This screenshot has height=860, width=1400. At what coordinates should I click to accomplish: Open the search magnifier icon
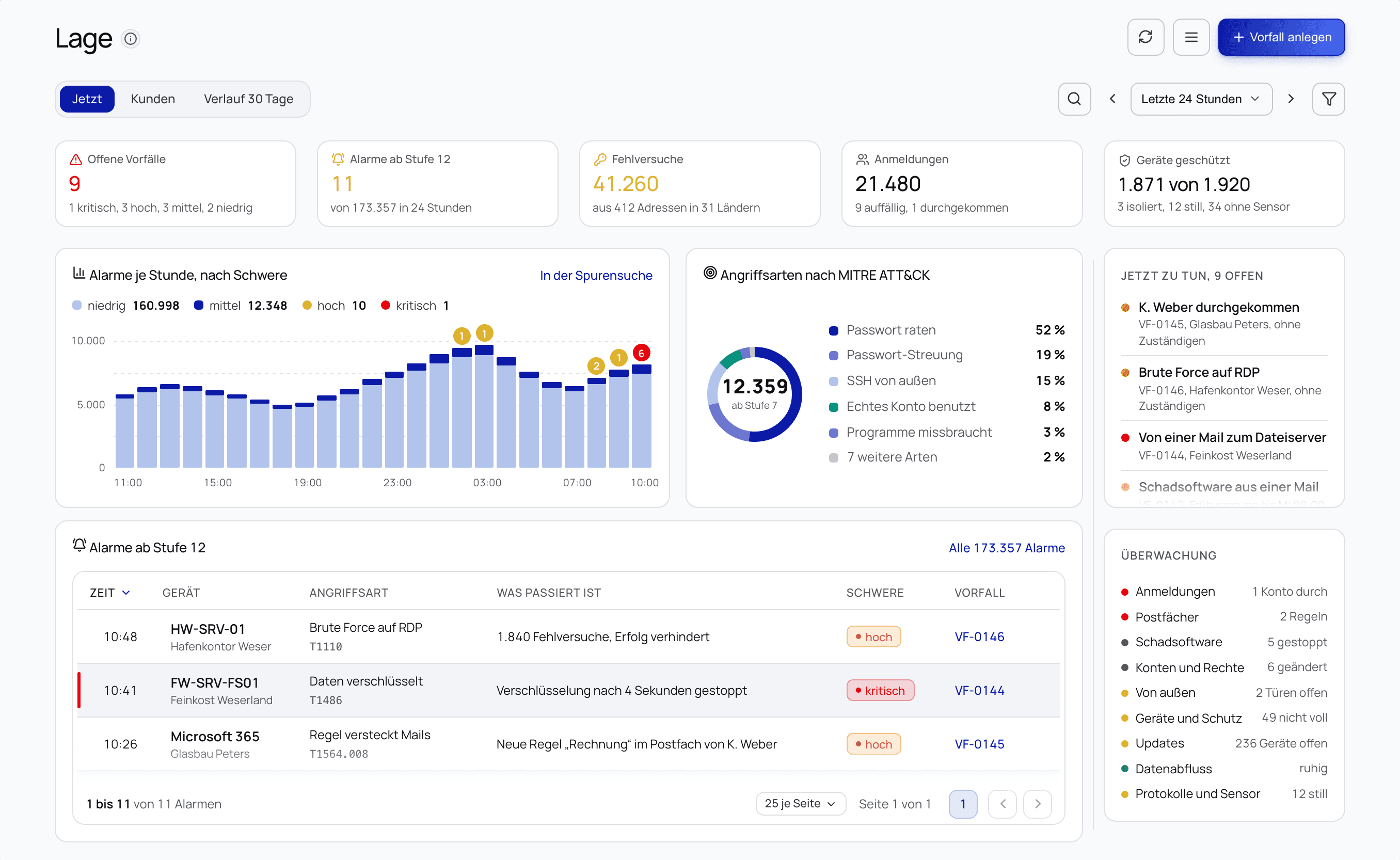pos(1074,99)
